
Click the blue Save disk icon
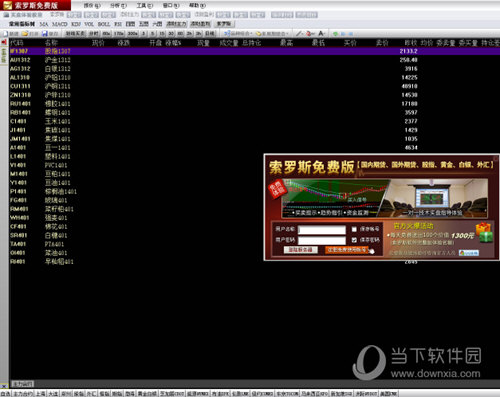click(x=45, y=34)
